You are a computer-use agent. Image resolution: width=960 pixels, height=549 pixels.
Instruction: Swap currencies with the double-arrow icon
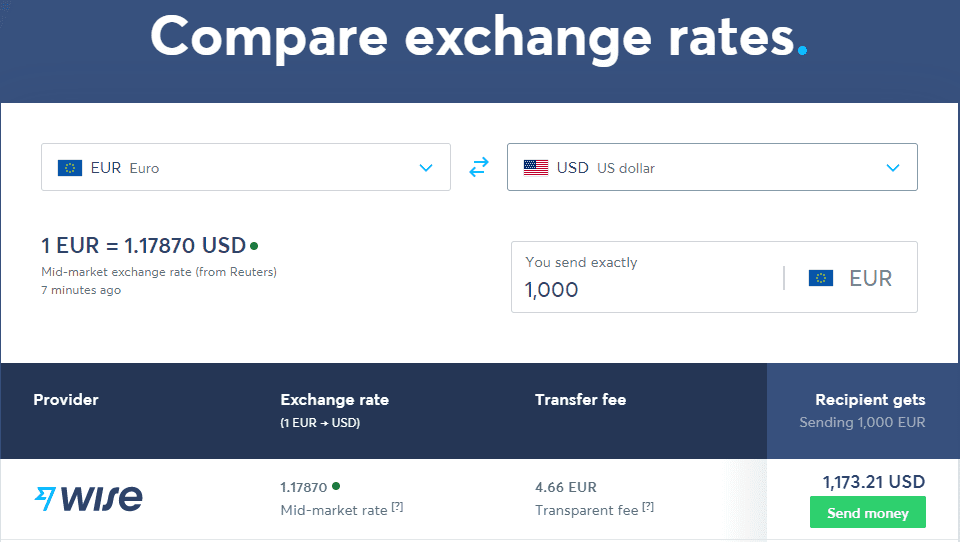point(479,167)
